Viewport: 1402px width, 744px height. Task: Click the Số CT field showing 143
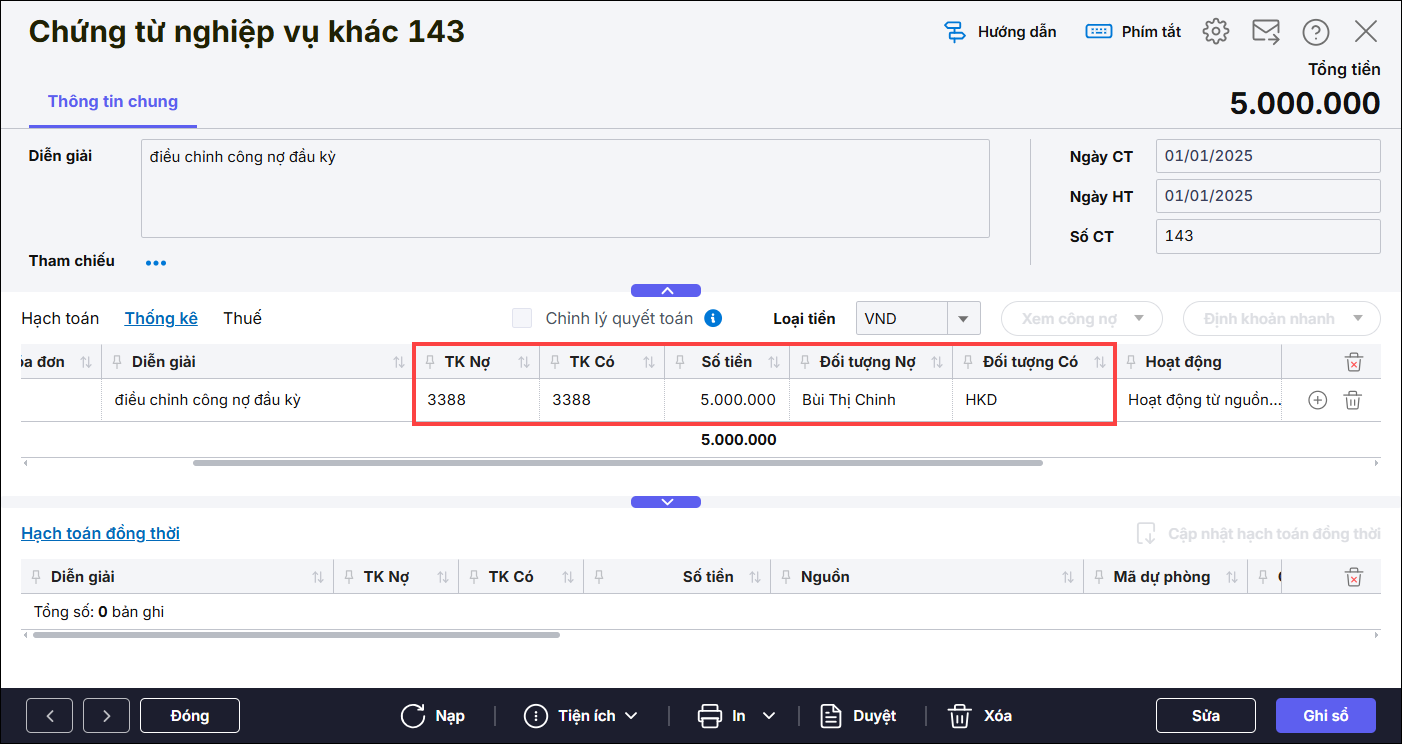[1268, 236]
